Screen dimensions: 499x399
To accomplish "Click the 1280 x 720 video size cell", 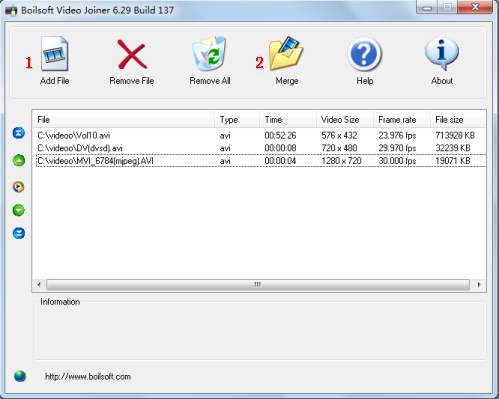I will (341, 161).
